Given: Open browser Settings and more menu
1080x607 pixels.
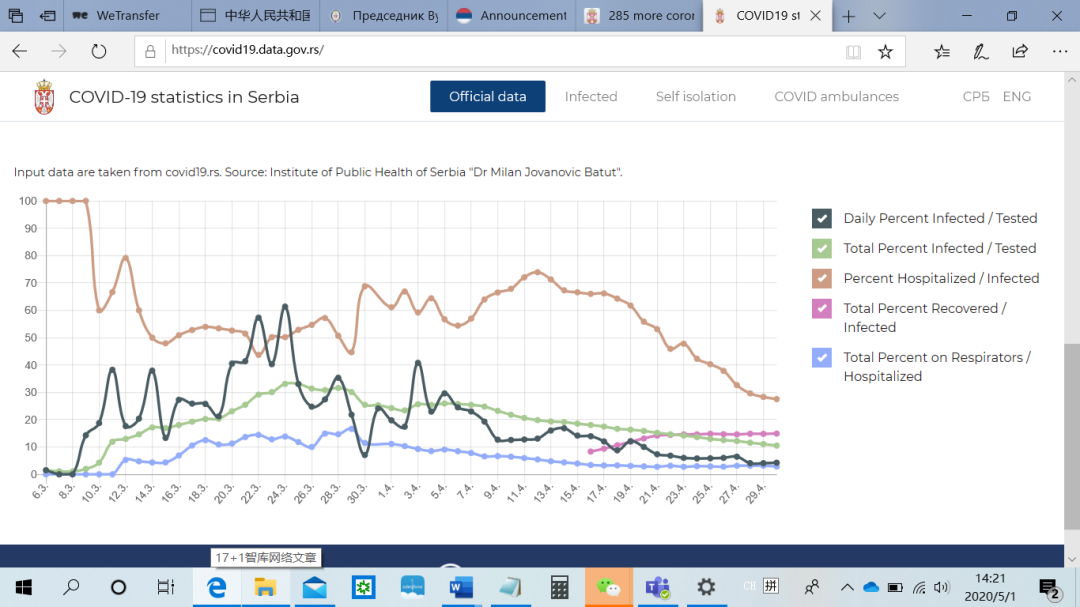Looking at the screenshot, I should (1060, 51).
